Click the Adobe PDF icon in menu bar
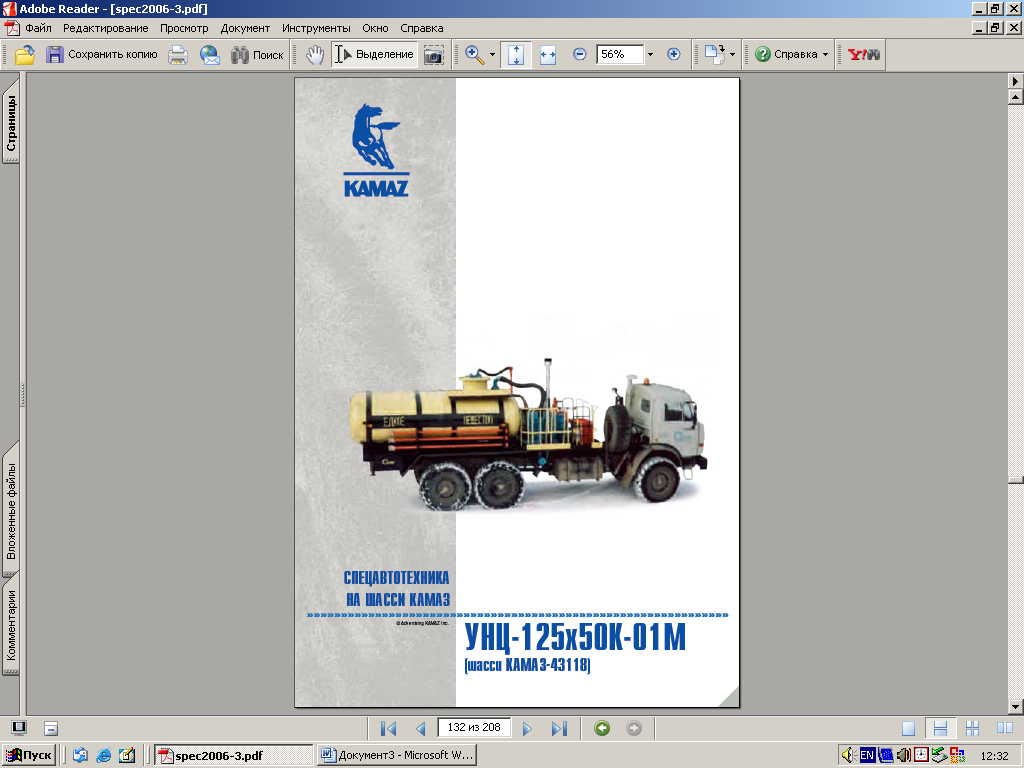 tap(11, 28)
